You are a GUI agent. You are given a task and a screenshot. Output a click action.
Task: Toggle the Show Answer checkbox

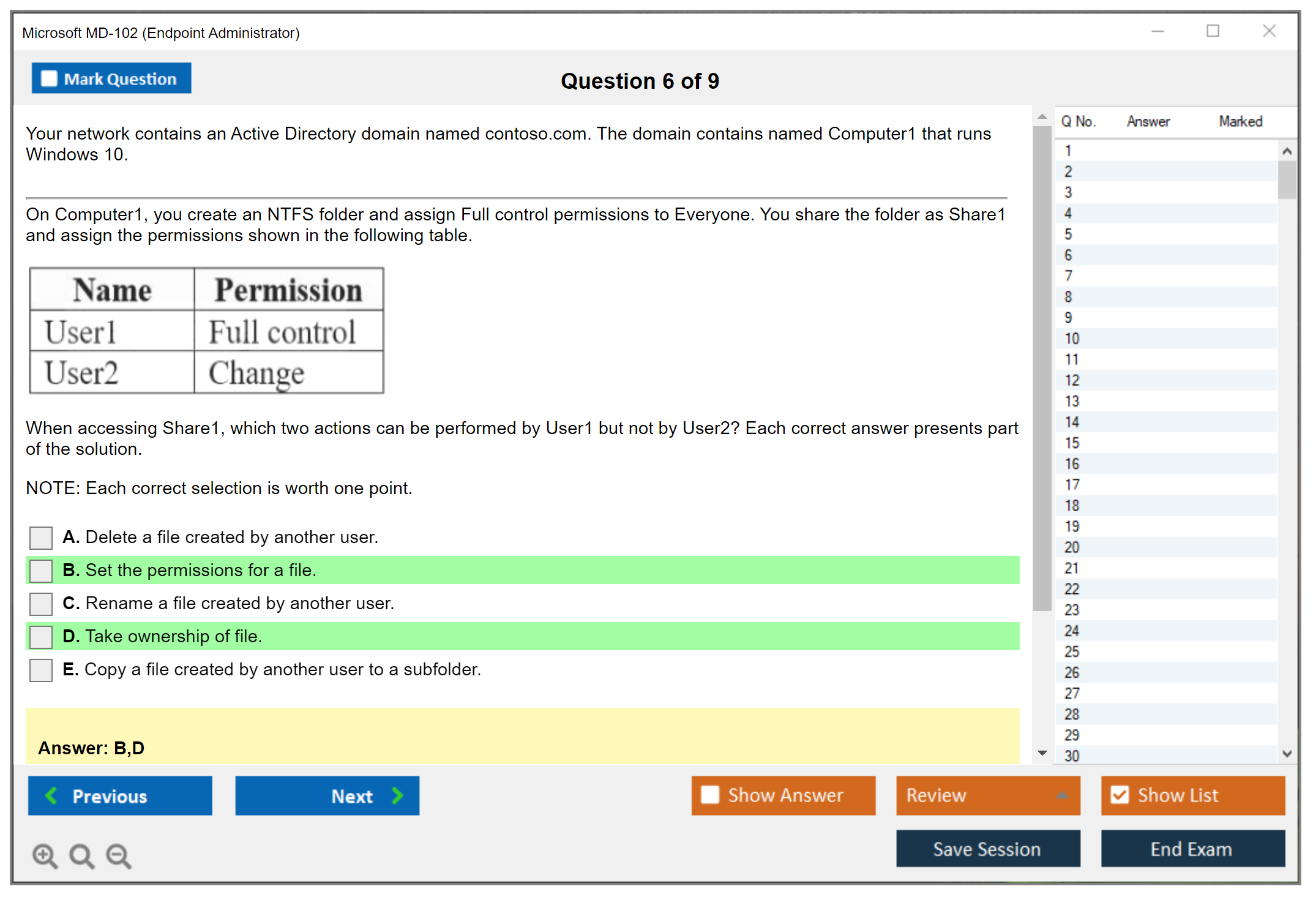pos(710,795)
